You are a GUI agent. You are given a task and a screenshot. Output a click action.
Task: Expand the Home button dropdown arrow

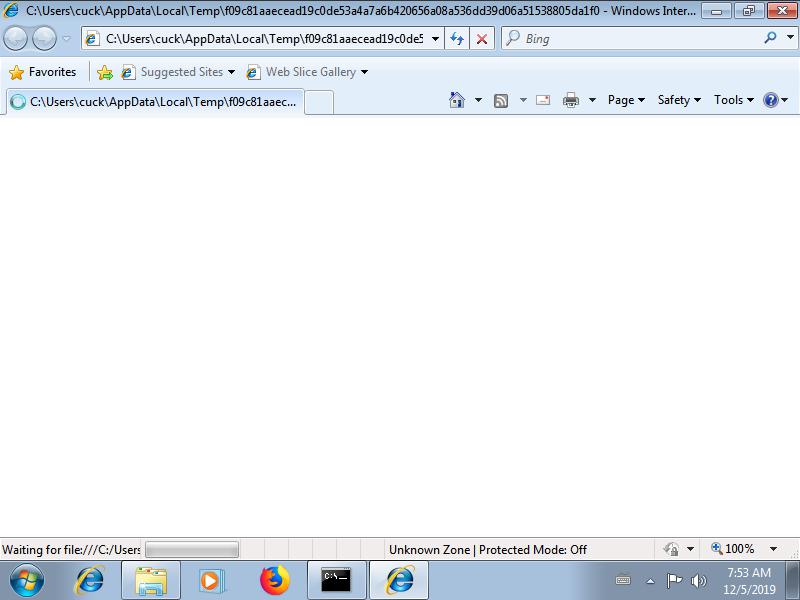click(478, 100)
